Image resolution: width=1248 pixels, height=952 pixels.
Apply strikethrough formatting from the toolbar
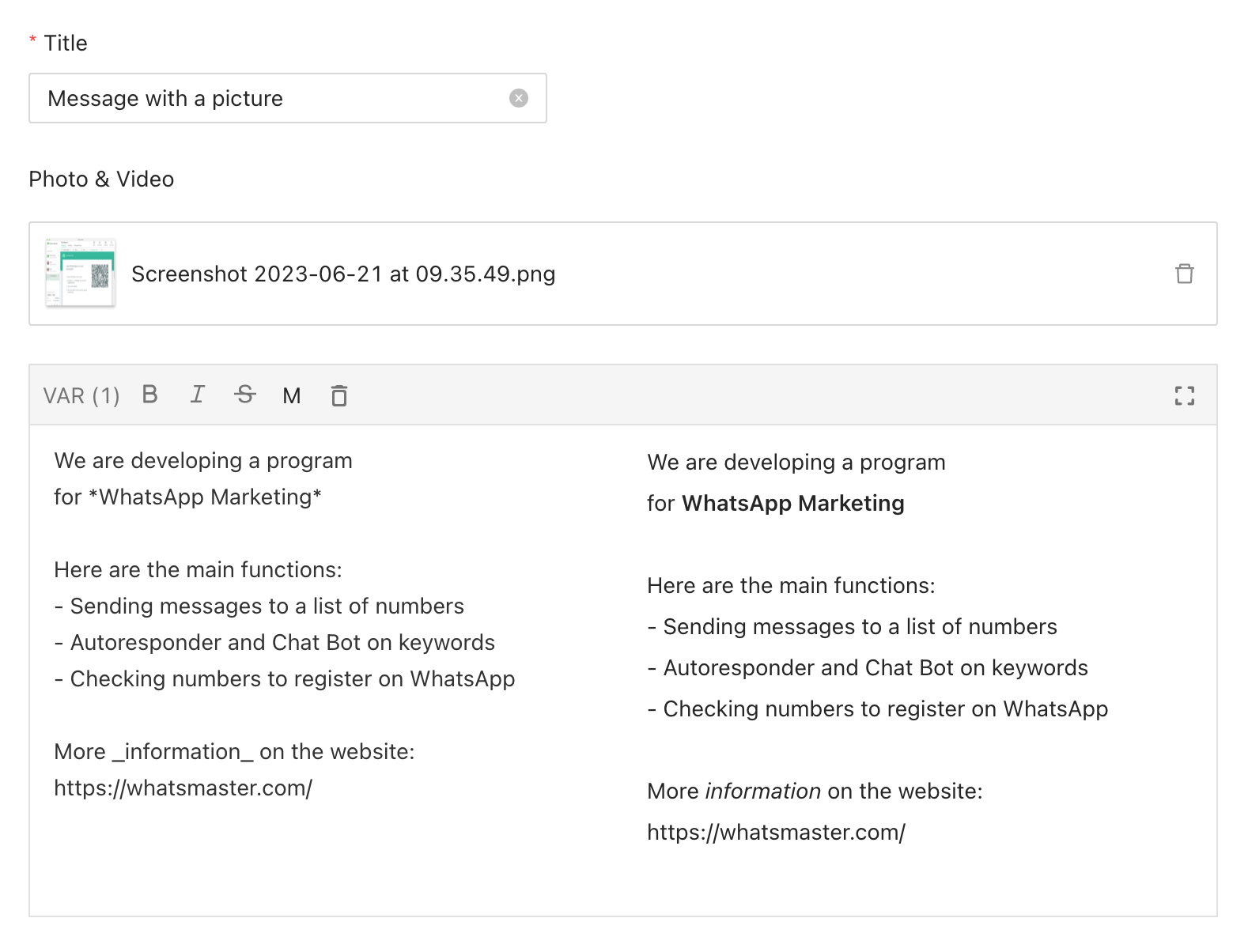pyautogui.click(x=245, y=395)
